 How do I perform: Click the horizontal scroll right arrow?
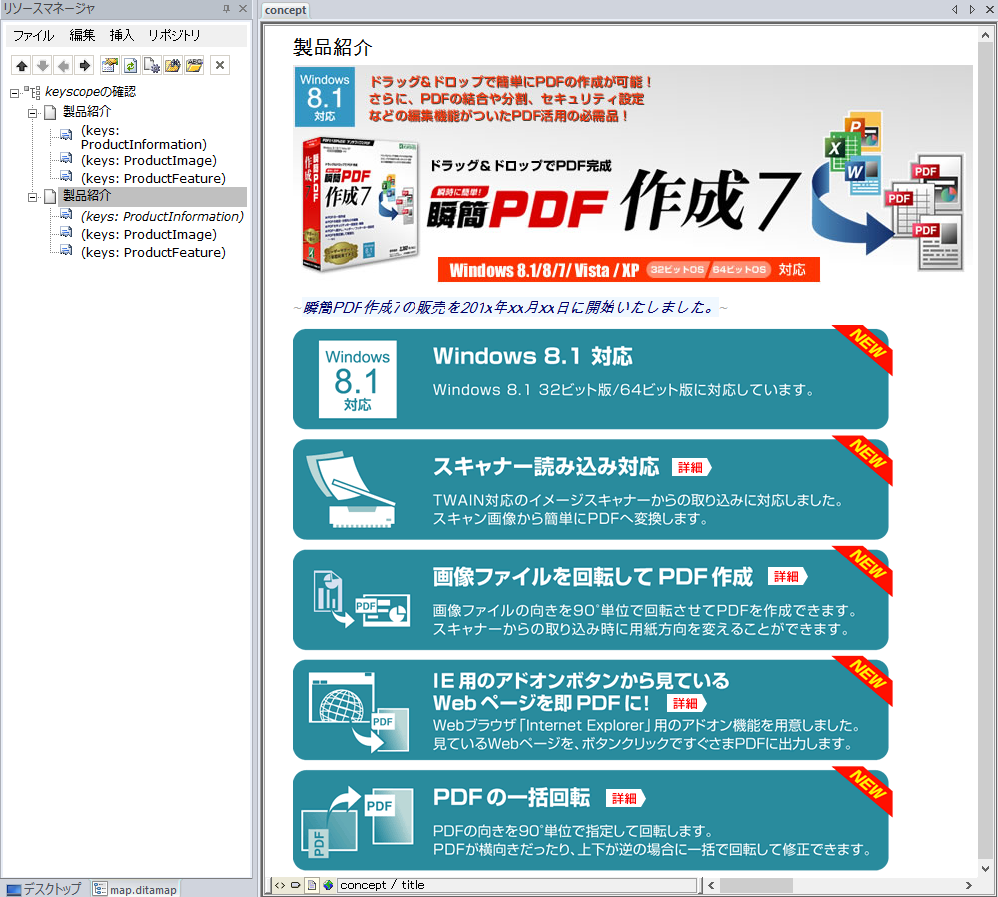(x=968, y=886)
